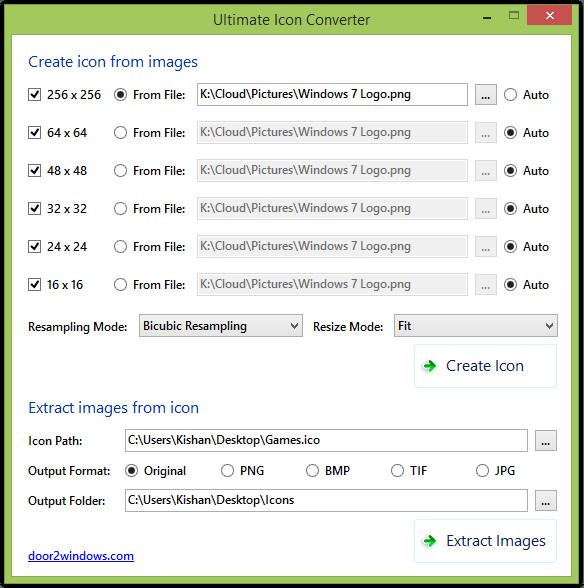Open the door2windows.com link
Image resolution: width=584 pixels, height=588 pixels.
(x=81, y=556)
